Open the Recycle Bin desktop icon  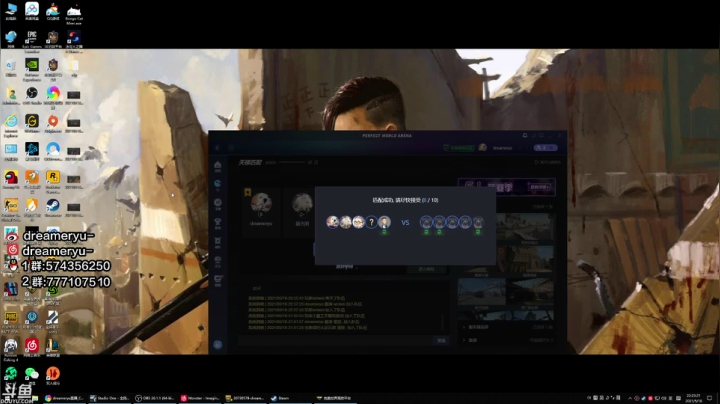(11, 68)
